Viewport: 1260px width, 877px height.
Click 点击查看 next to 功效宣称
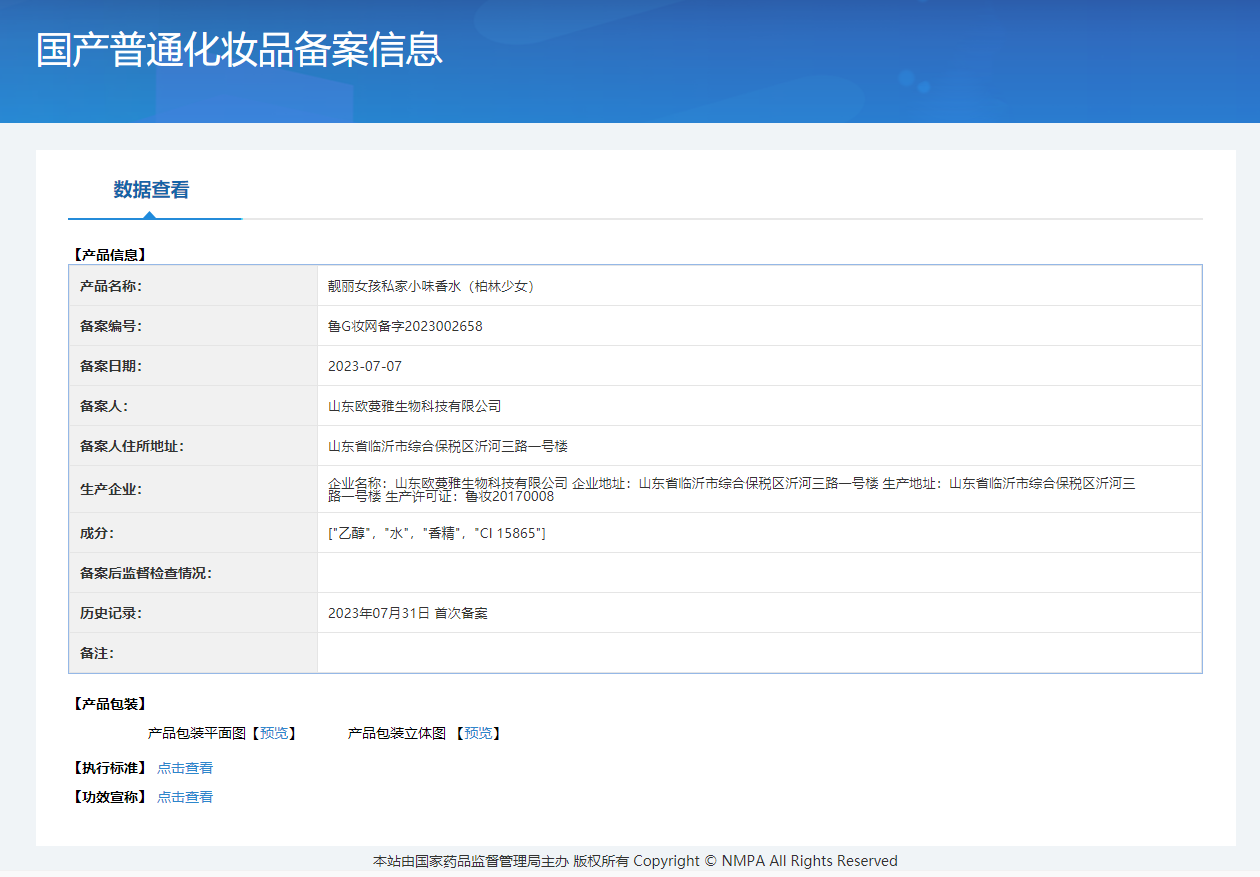pyautogui.click(x=185, y=797)
